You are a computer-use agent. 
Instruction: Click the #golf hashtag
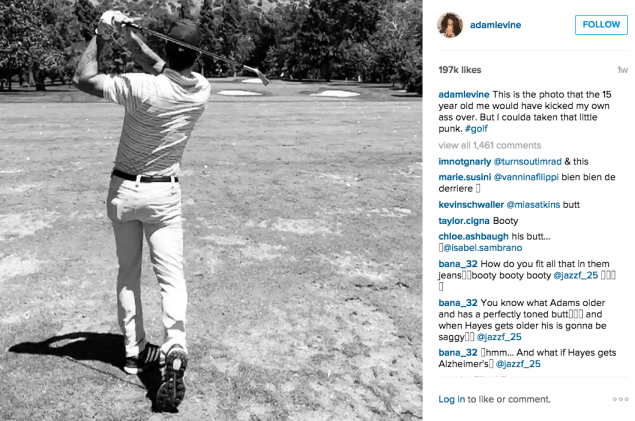pos(476,129)
